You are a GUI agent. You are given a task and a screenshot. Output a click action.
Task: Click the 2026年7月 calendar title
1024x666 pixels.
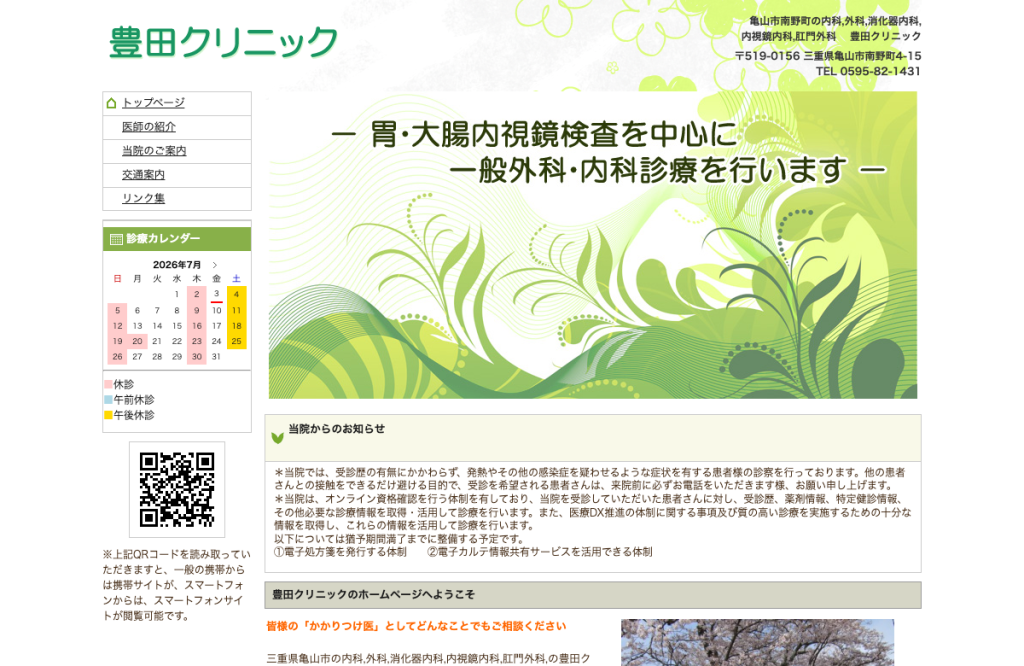177,265
